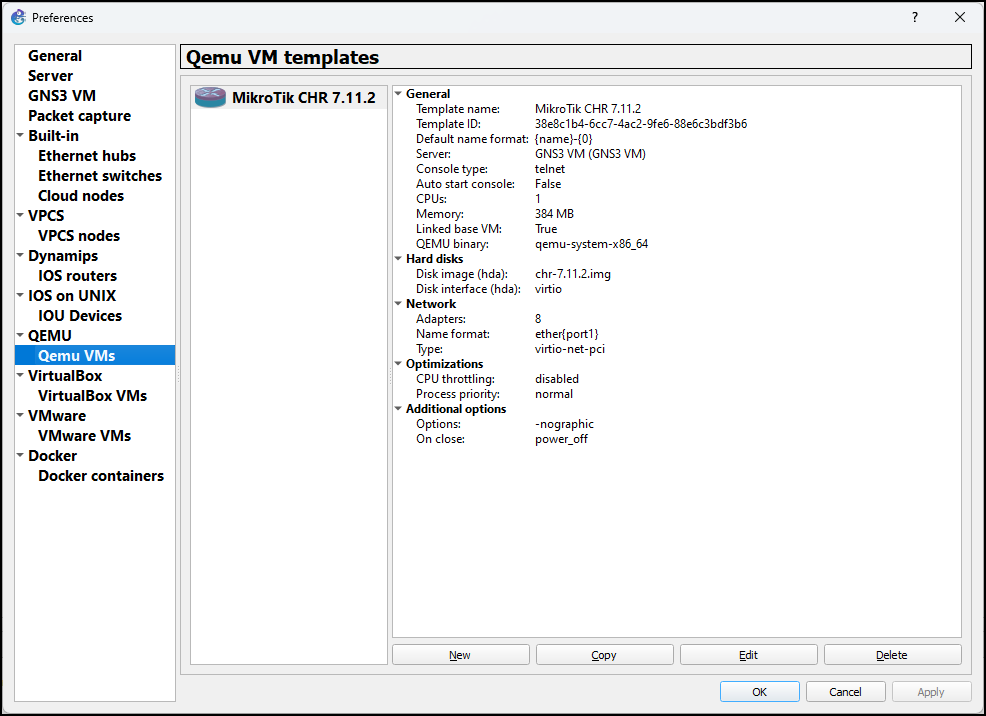Collapse the VPCS tree section
The width and height of the screenshot is (986, 716).
20,215
